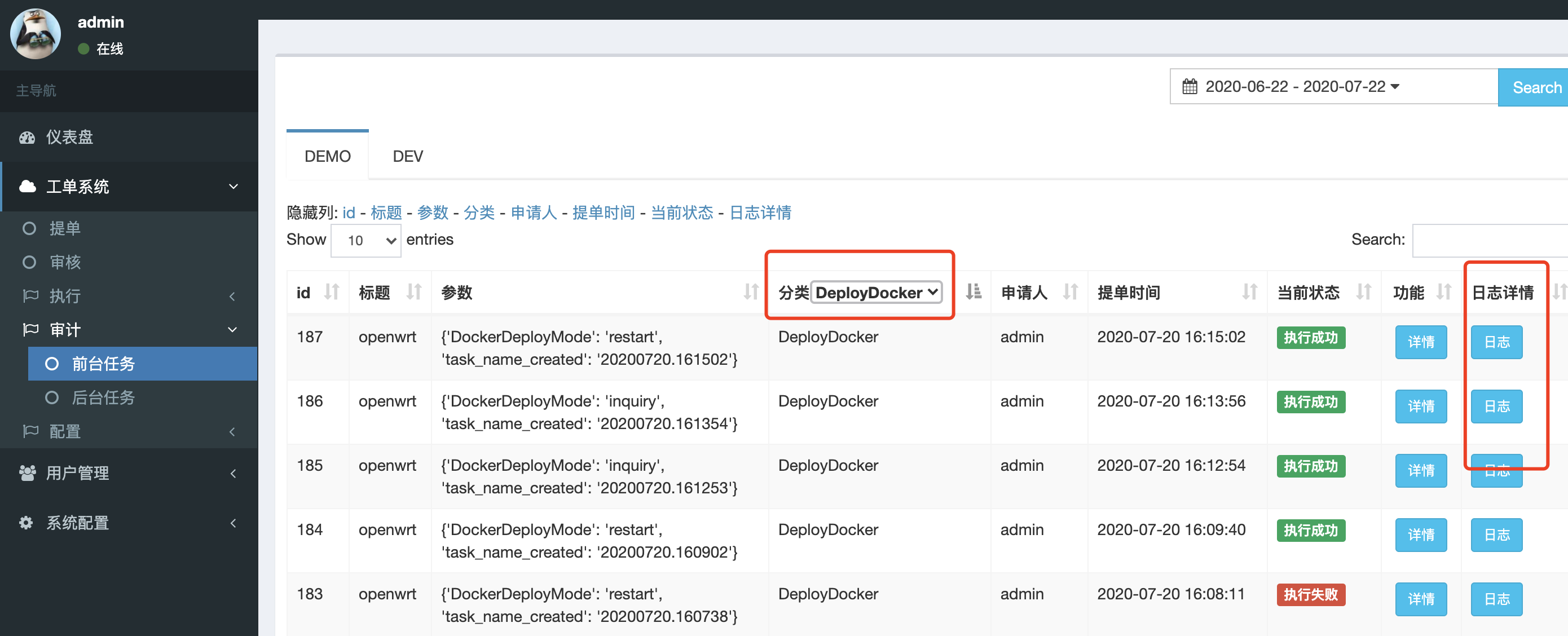
Task: Toggle hiding the id column link
Action: pyautogui.click(x=349, y=213)
